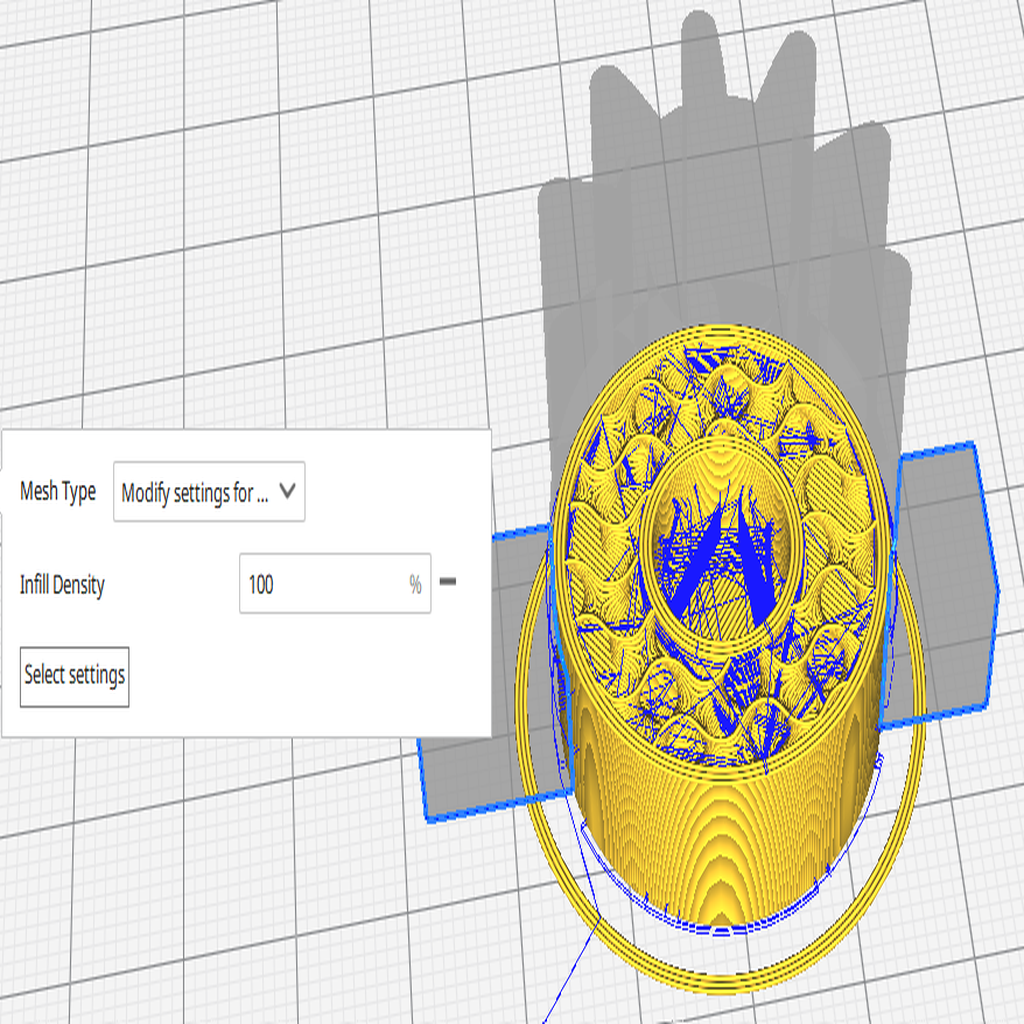Click empty build plate grid at top left
This screenshot has width=1024, height=1024.
150,150
